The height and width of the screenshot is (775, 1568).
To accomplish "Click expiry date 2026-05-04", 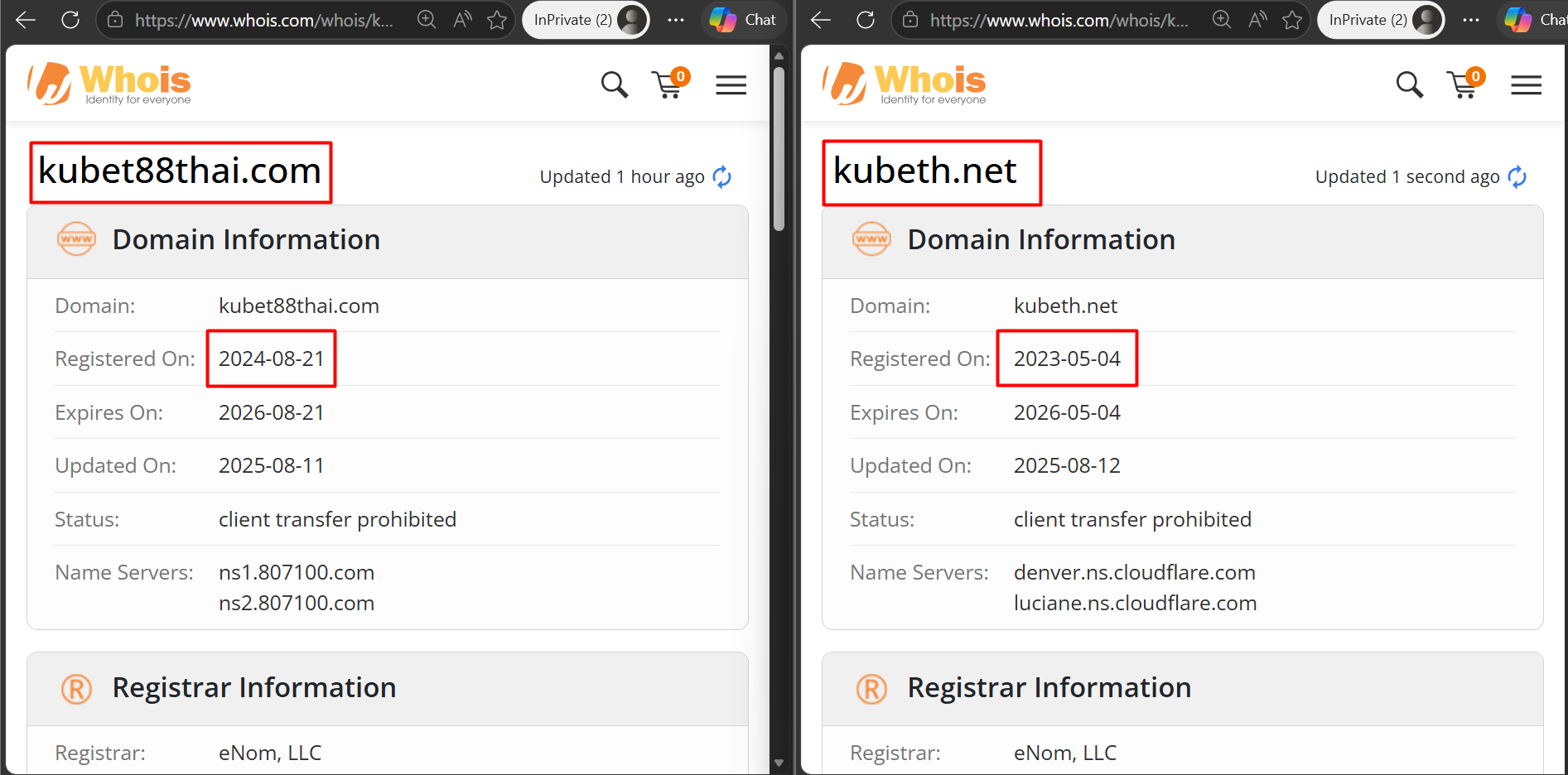I will (x=1067, y=412).
